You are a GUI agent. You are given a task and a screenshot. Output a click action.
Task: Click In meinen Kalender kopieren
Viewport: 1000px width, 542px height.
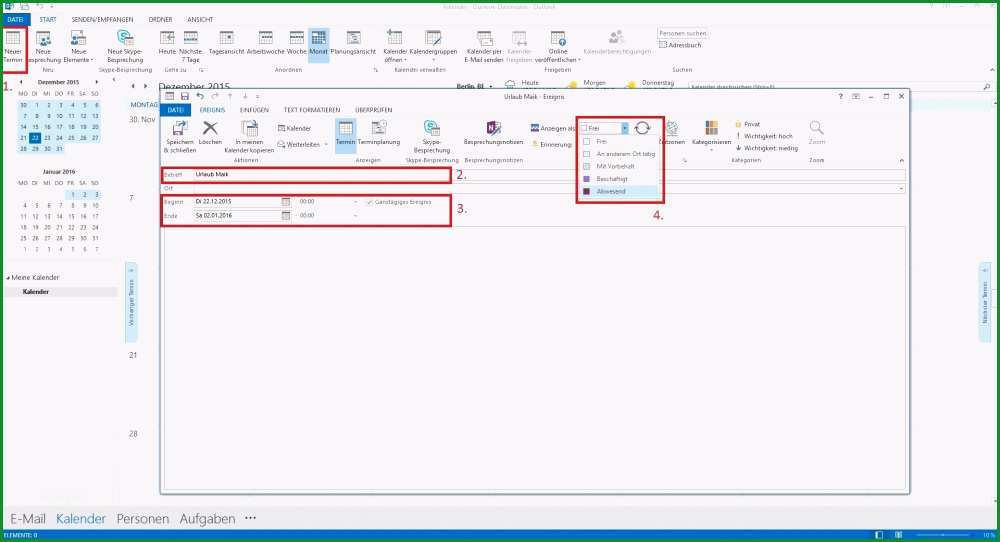tap(249, 136)
